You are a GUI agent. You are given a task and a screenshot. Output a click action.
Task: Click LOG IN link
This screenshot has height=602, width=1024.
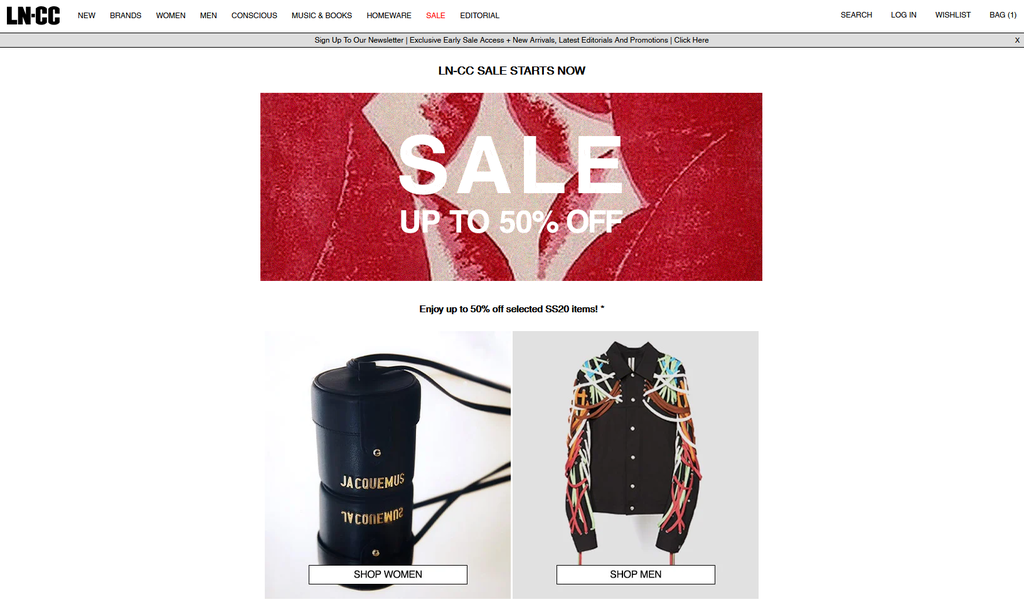903,15
